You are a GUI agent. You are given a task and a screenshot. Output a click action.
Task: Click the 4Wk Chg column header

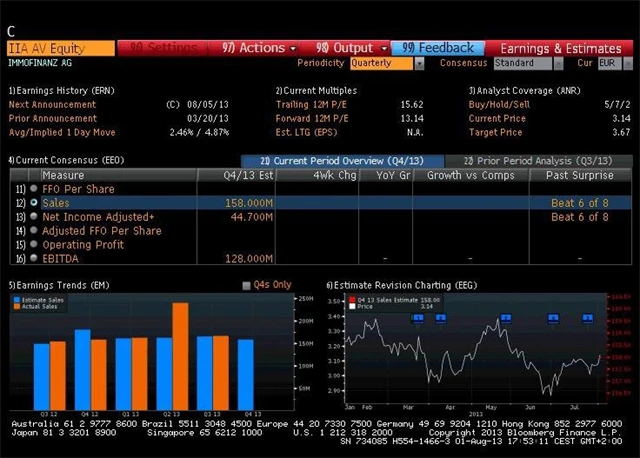click(317, 175)
